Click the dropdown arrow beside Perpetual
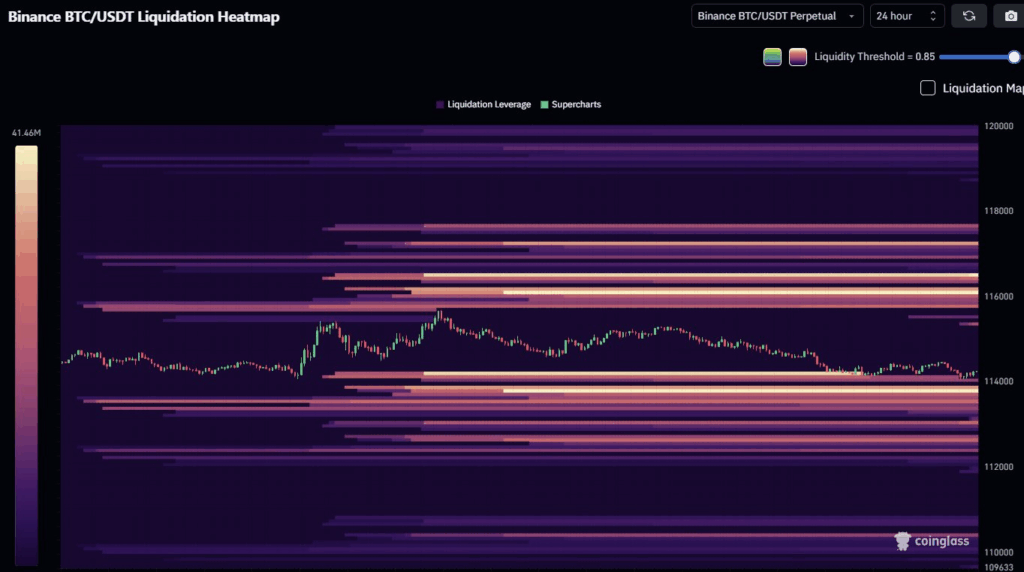 click(x=852, y=16)
